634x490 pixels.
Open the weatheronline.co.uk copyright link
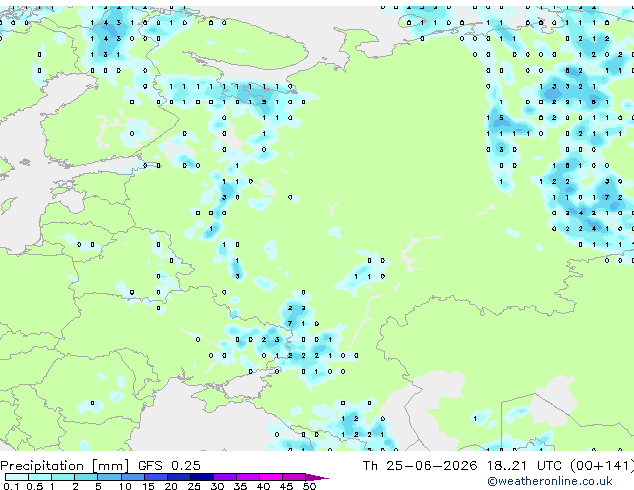(550, 481)
